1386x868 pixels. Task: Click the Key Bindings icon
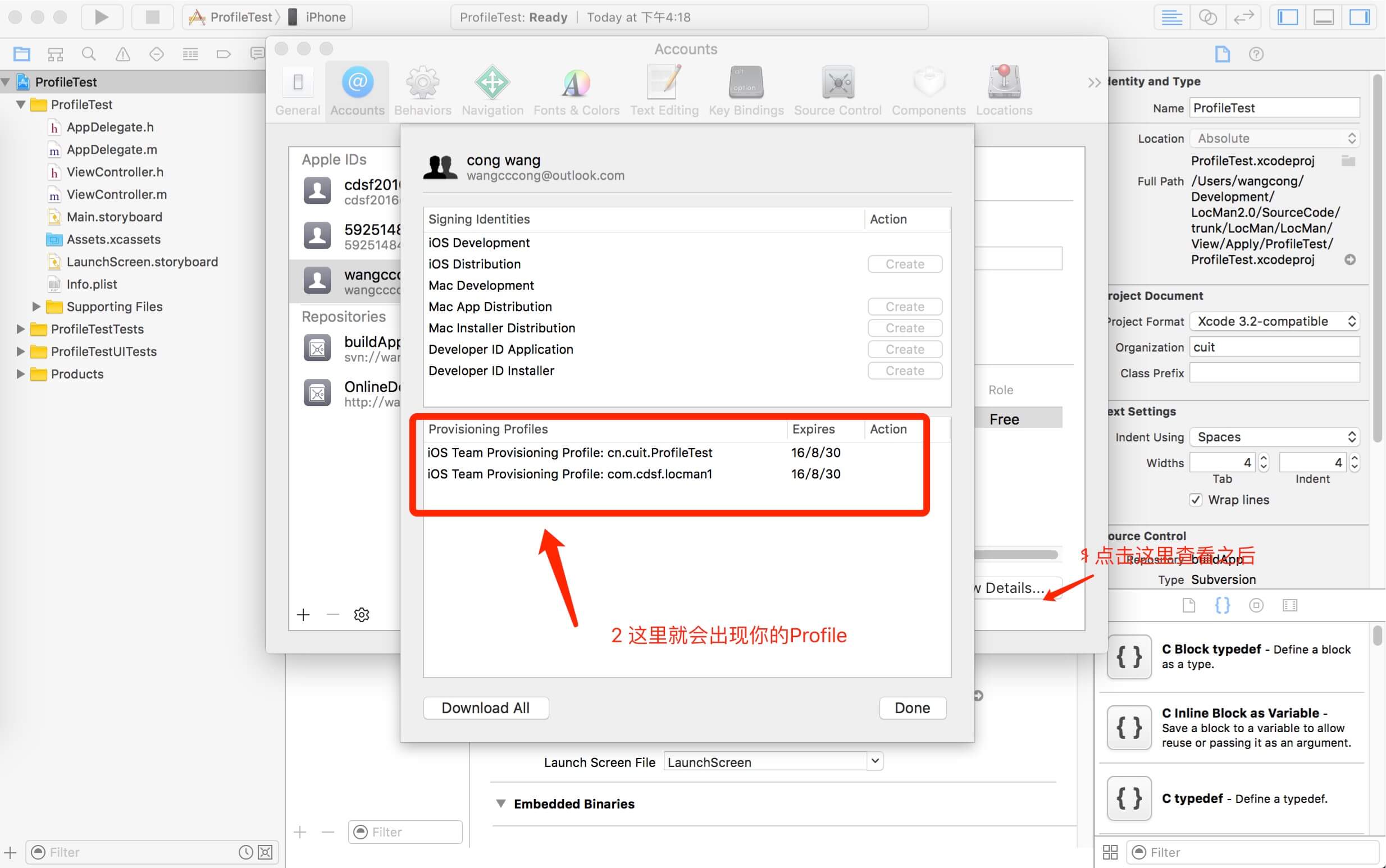click(x=746, y=82)
